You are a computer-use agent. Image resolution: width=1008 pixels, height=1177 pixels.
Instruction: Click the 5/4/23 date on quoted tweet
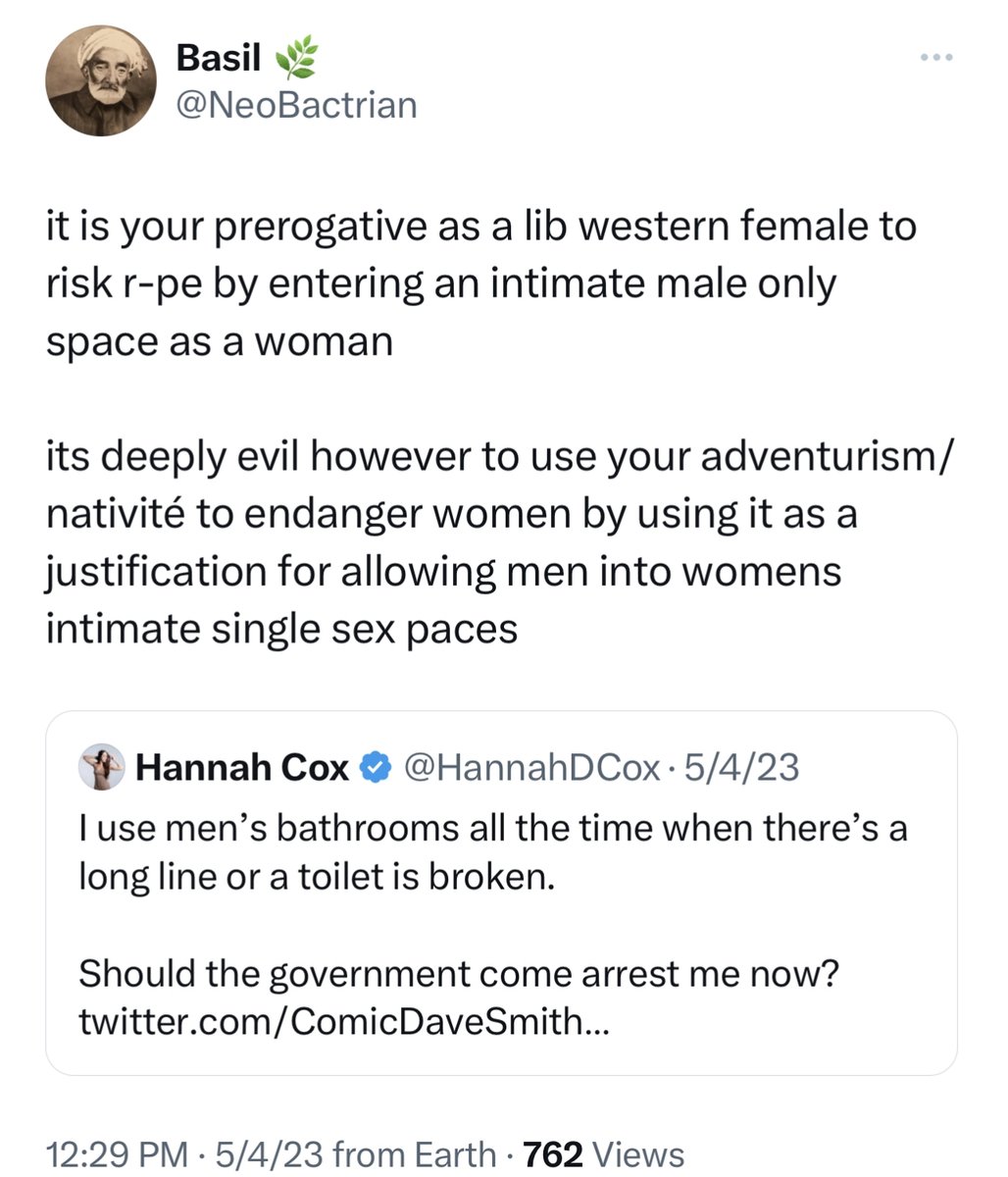click(x=741, y=767)
